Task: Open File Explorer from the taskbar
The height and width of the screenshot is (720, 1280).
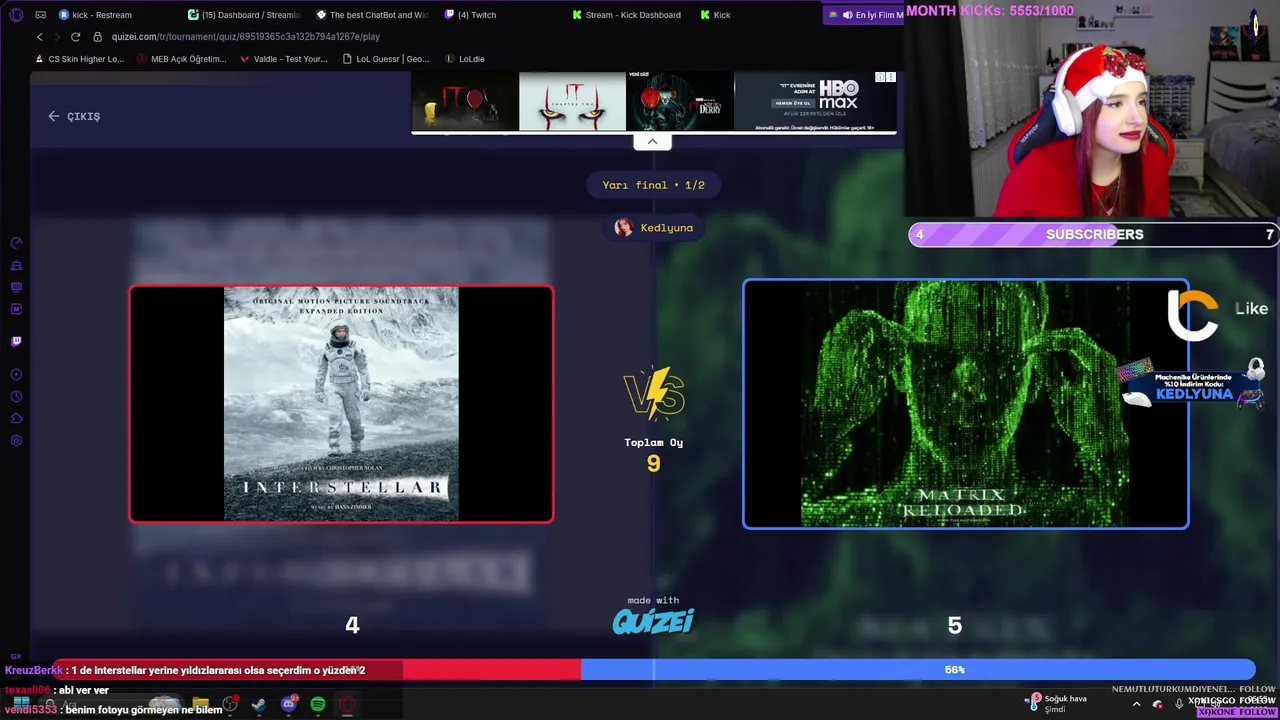Action: [x=201, y=704]
